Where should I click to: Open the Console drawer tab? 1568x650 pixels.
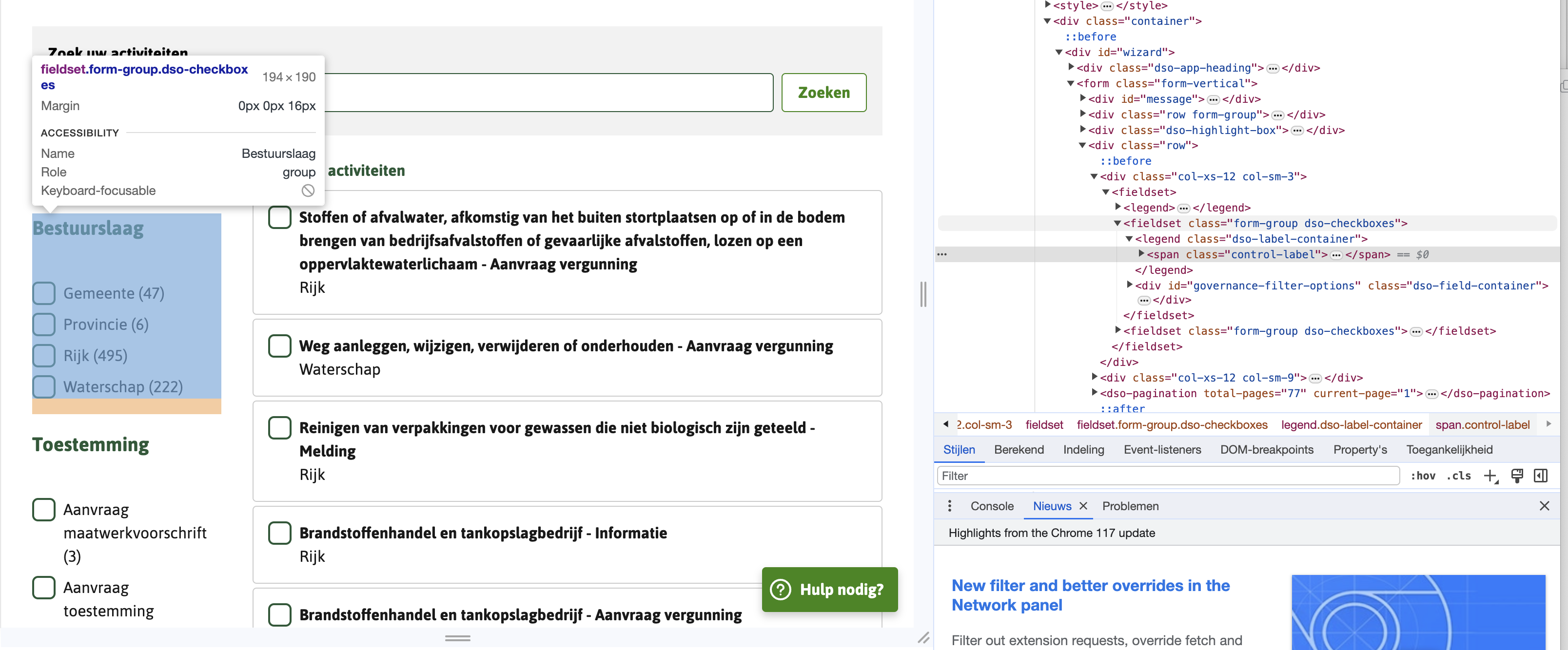point(992,506)
